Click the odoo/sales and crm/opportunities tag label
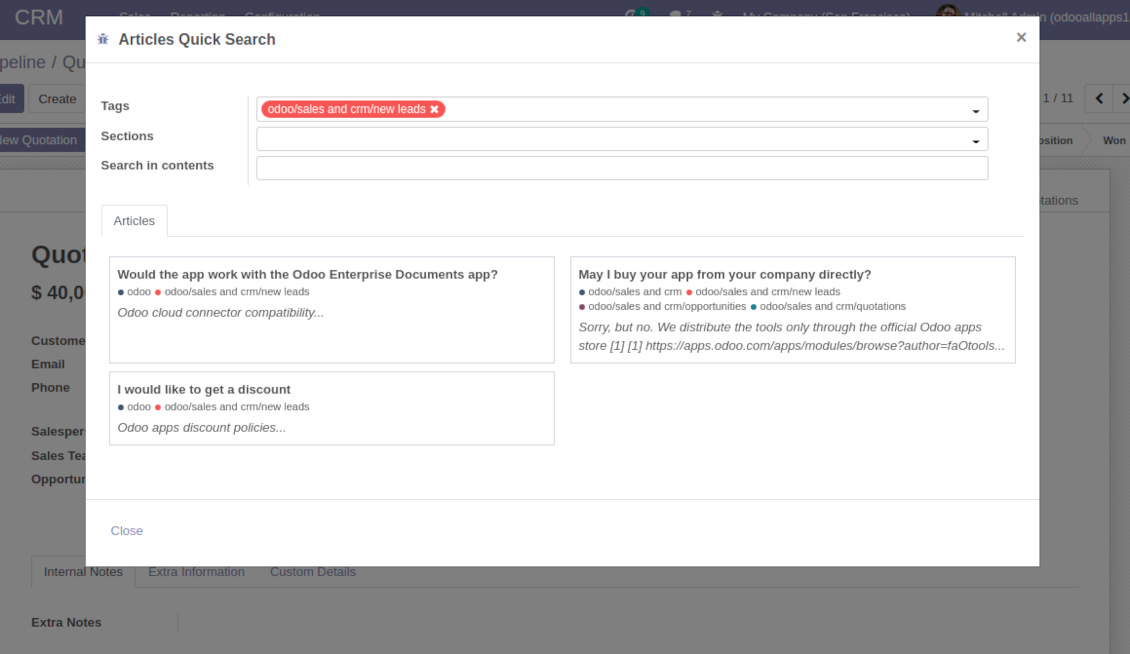This screenshot has height=654, width=1130. 667,306
